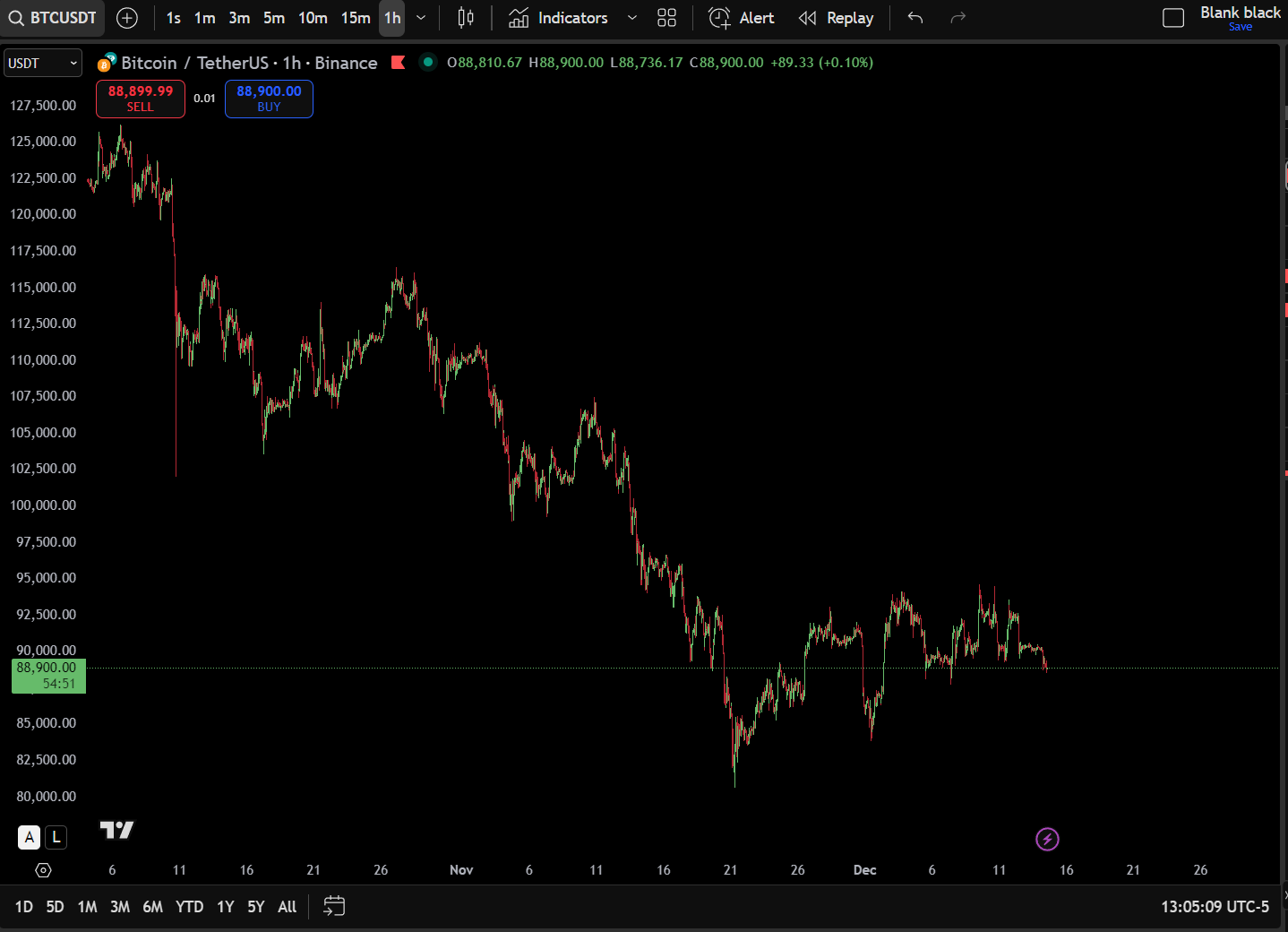Click the 100,000.00 price axis label

tap(43, 505)
